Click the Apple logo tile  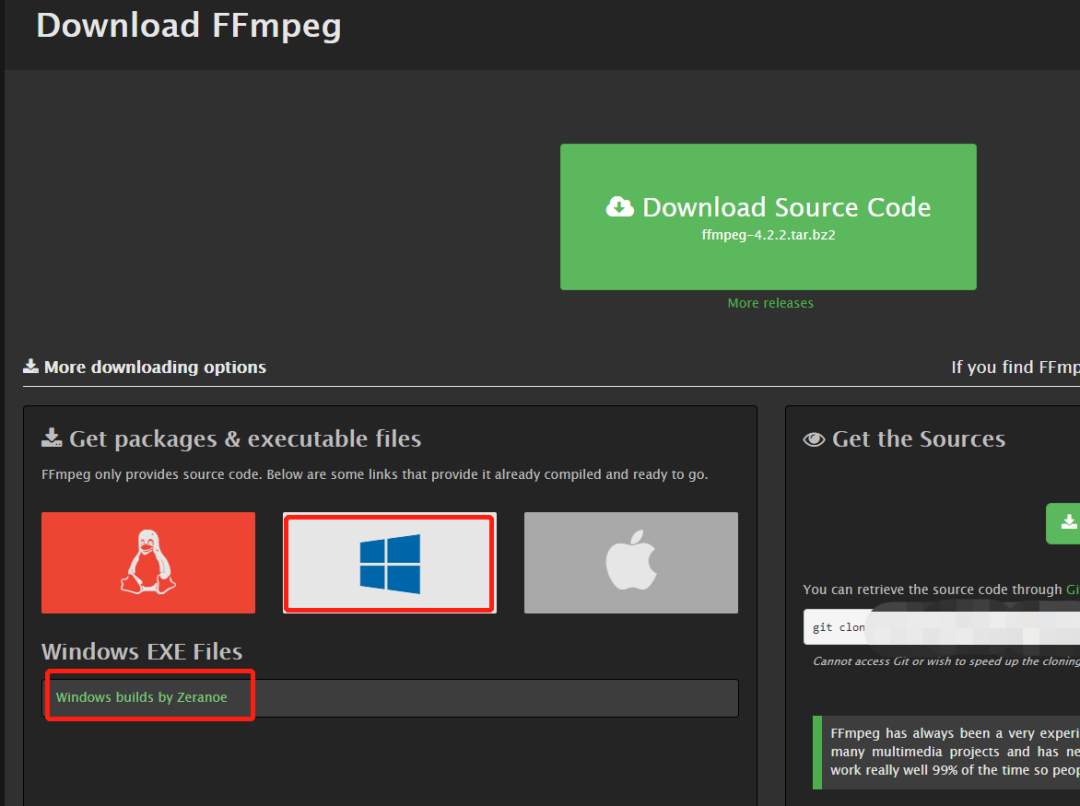click(631, 563)
